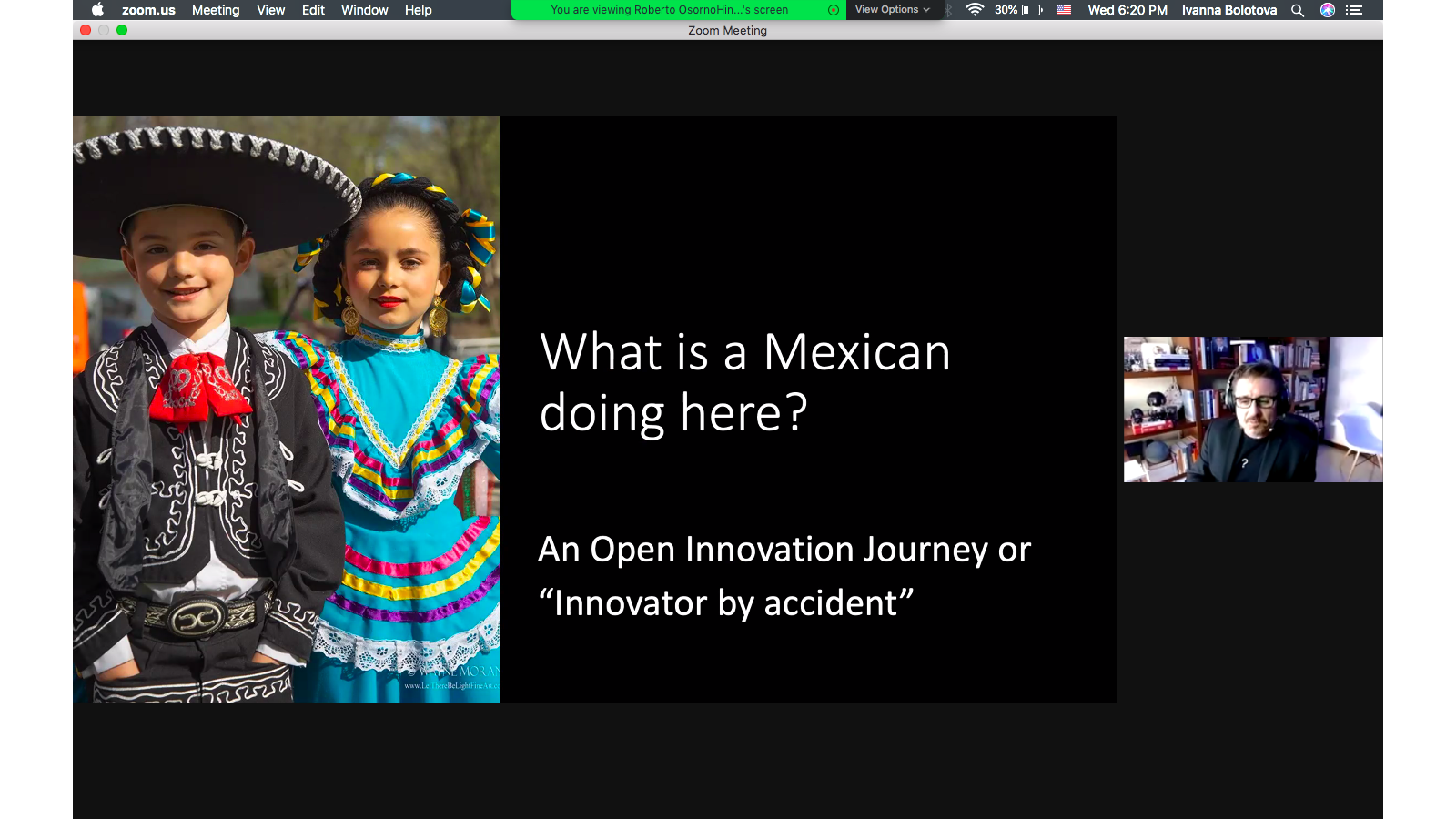This screenshot has width=1456, height=819.
Task: Open Spotlight search magnifier
Action: point(1298,10)
